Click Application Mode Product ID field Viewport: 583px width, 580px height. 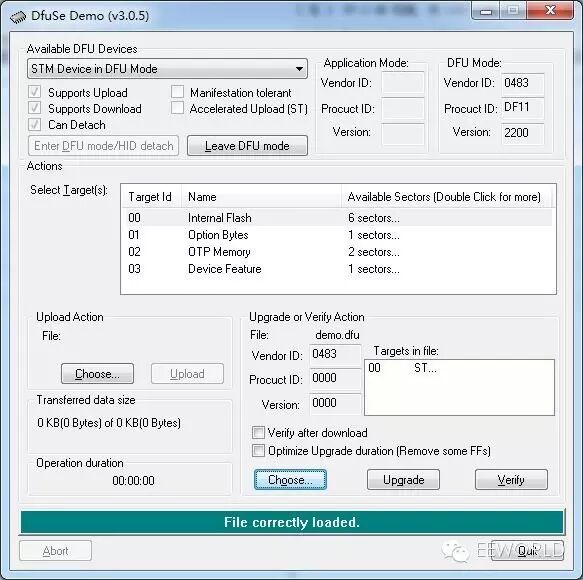tap(403, 108)
